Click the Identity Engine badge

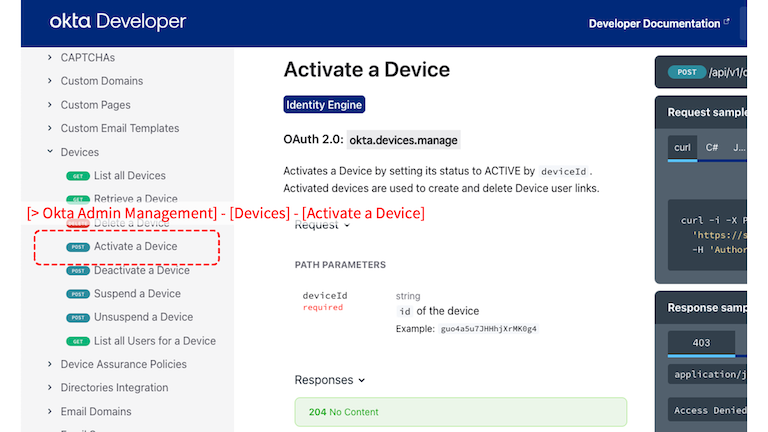(x=324, y=104)
